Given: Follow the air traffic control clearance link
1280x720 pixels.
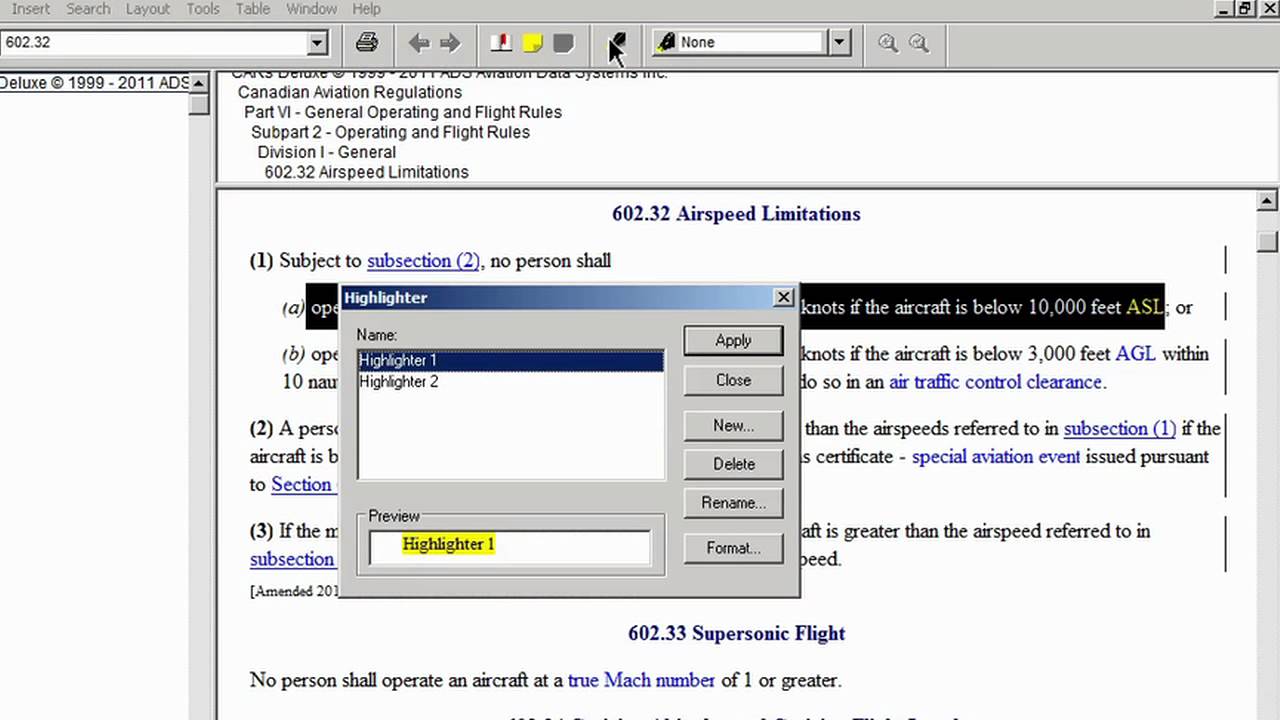Looking at the screenshot, I should click(x=995, y=381).
